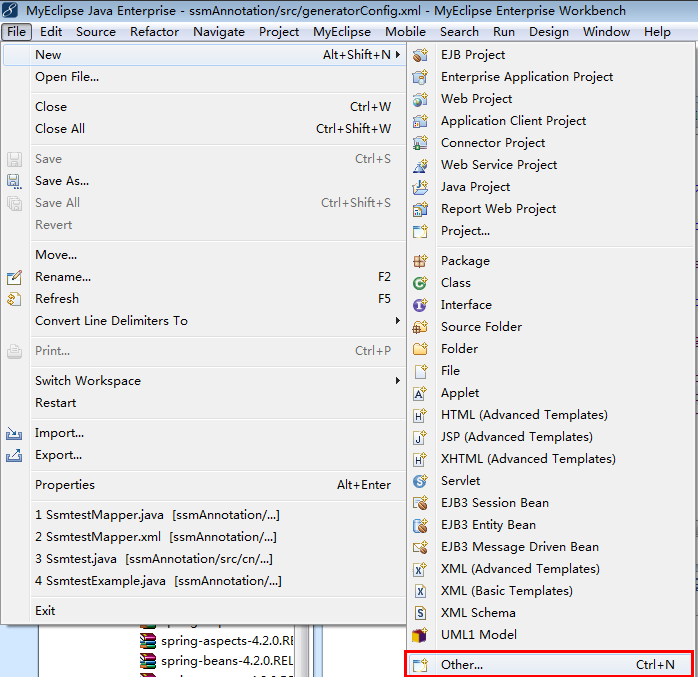Click the Java Project icon
This screenshot has width=698, height=677.
click(x=420, y=187)
